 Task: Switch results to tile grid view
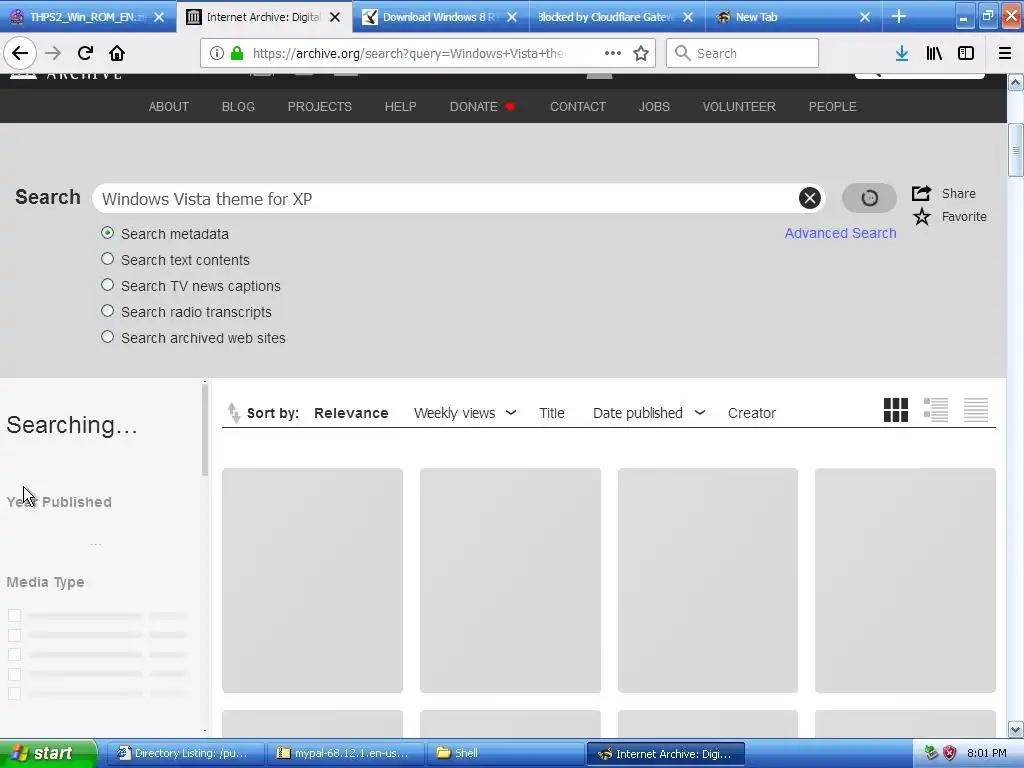point(895,410)
